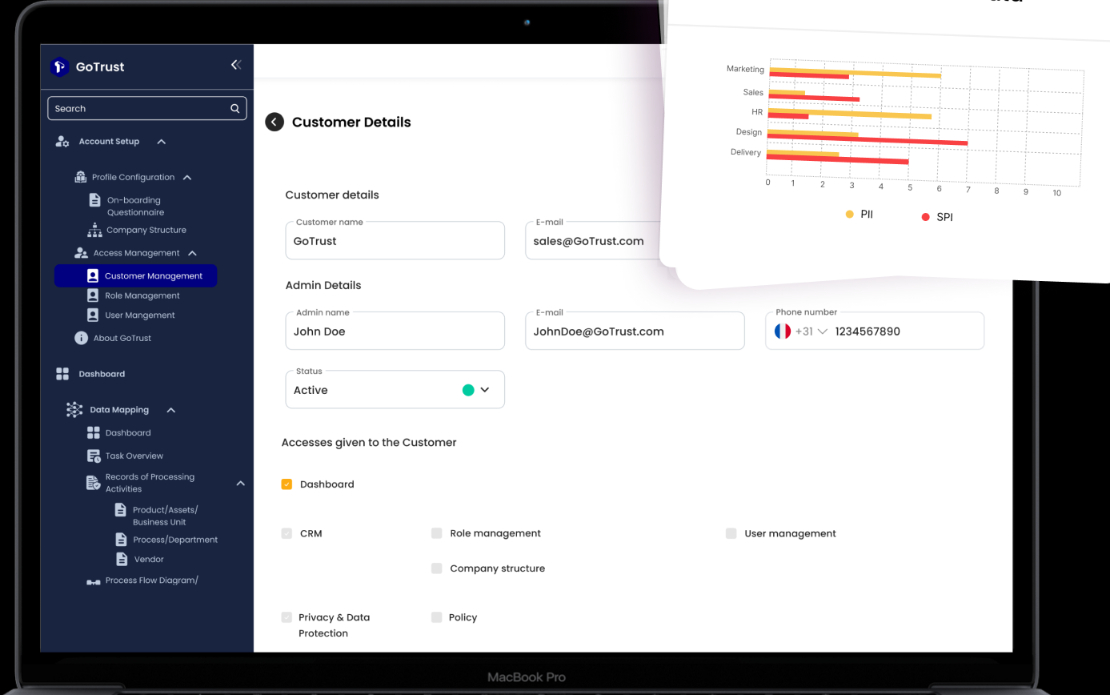This screenshot has height=695, width=1110.
Task: Click the customer E-mail field sales@GoTrust.com
Action: (593, 241)
